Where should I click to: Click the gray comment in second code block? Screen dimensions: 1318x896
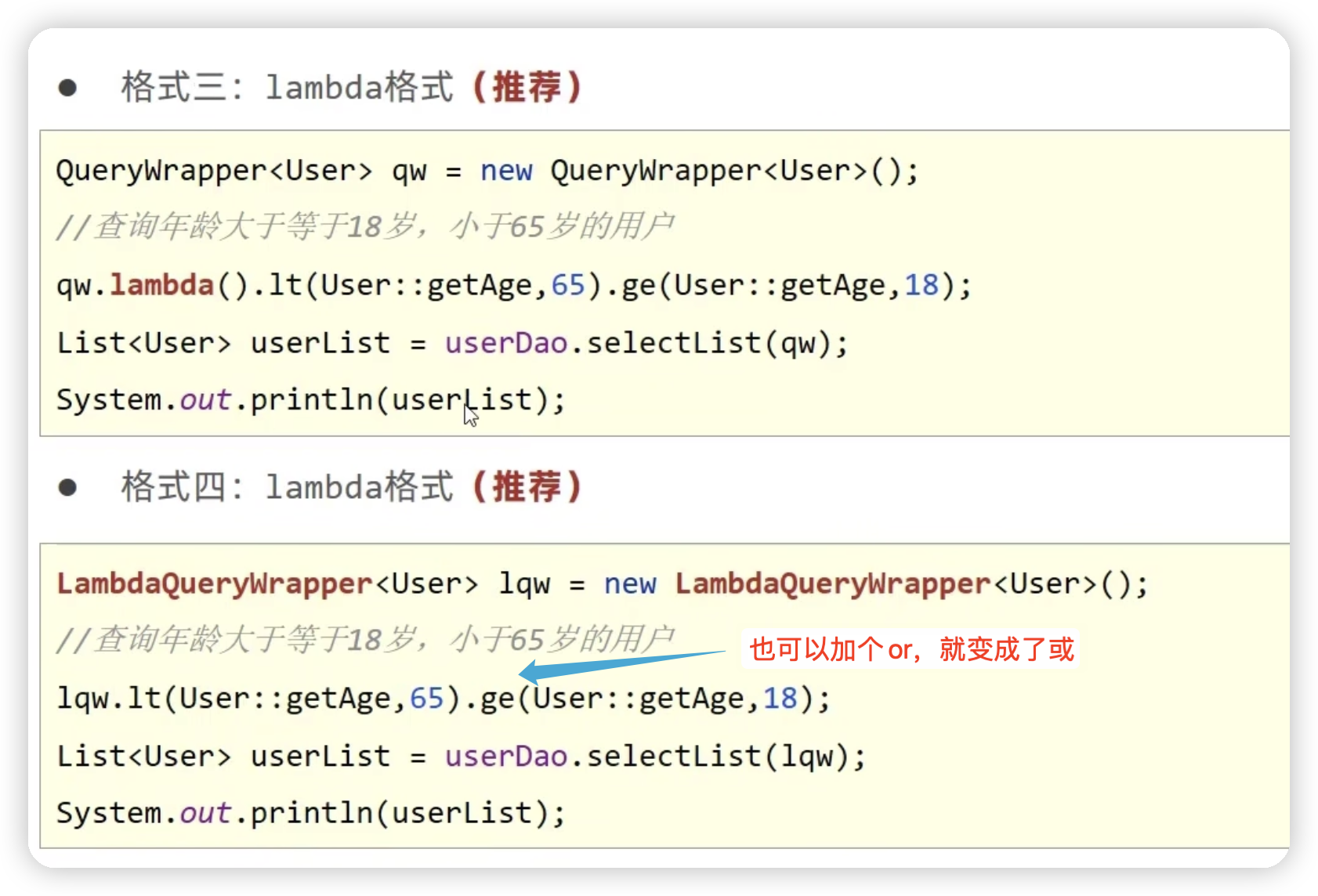coord(365,639)
